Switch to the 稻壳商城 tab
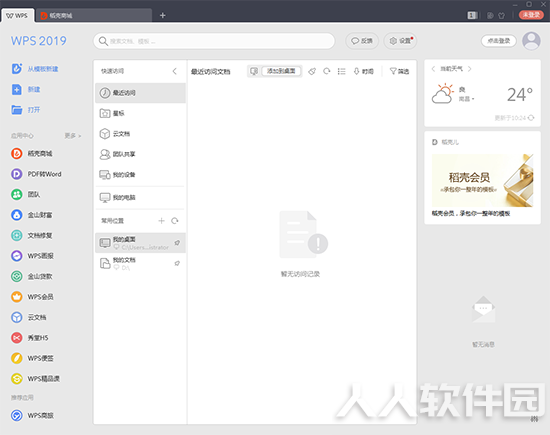 click(x=94, y=15)
